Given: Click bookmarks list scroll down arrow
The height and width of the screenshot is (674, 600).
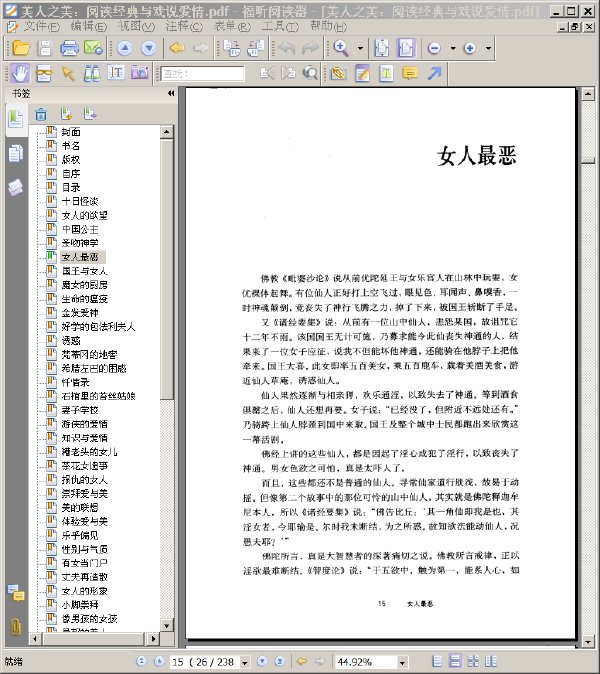Looking at the screenshot, I should pos(166,625).
